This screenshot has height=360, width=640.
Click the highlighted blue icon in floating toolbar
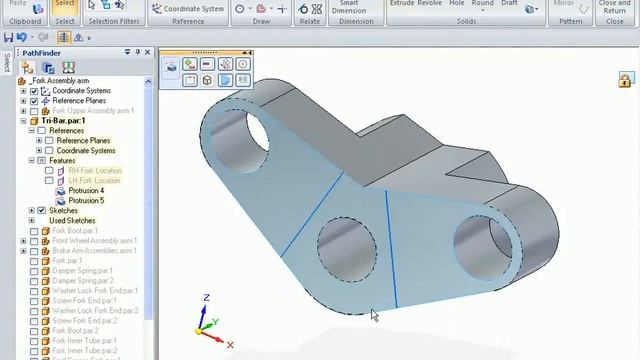pyautogui.click(x=225, y=80)
